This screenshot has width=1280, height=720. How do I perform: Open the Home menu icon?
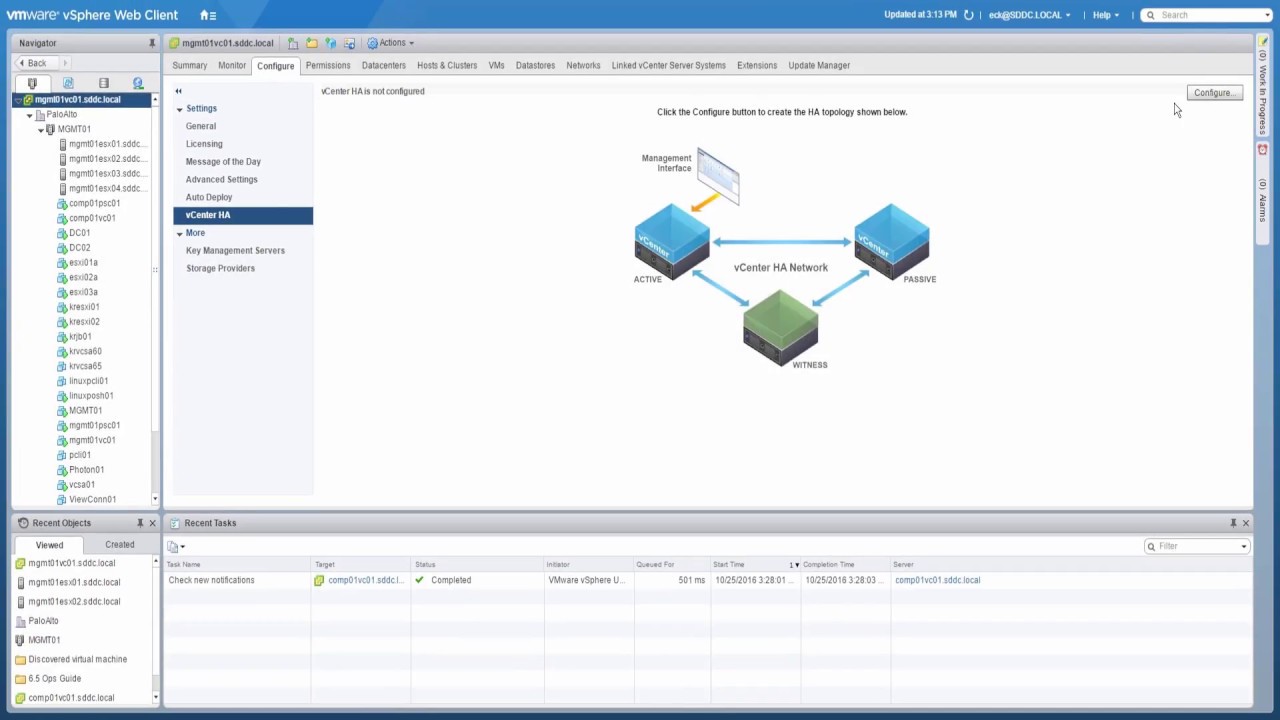[x=207, y=15]
